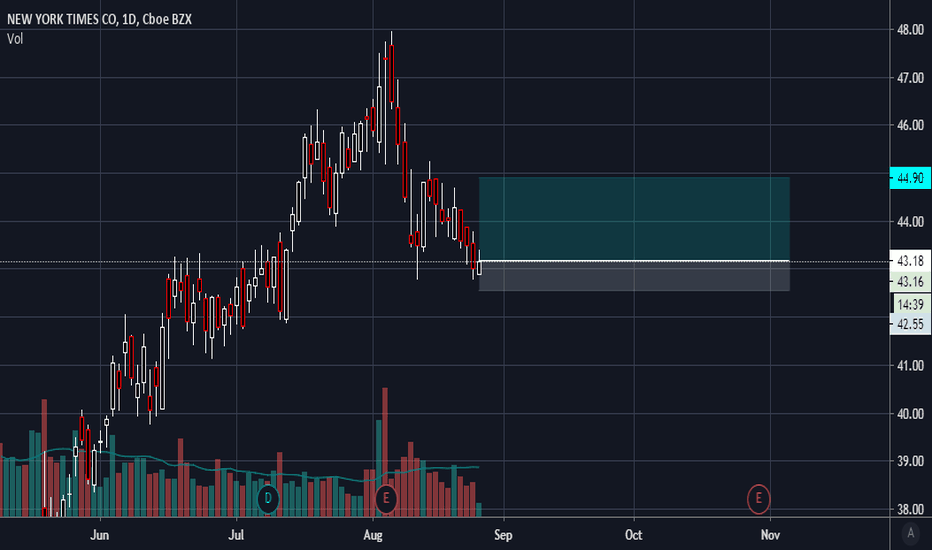Click the 44.00 price axis label

910,222
